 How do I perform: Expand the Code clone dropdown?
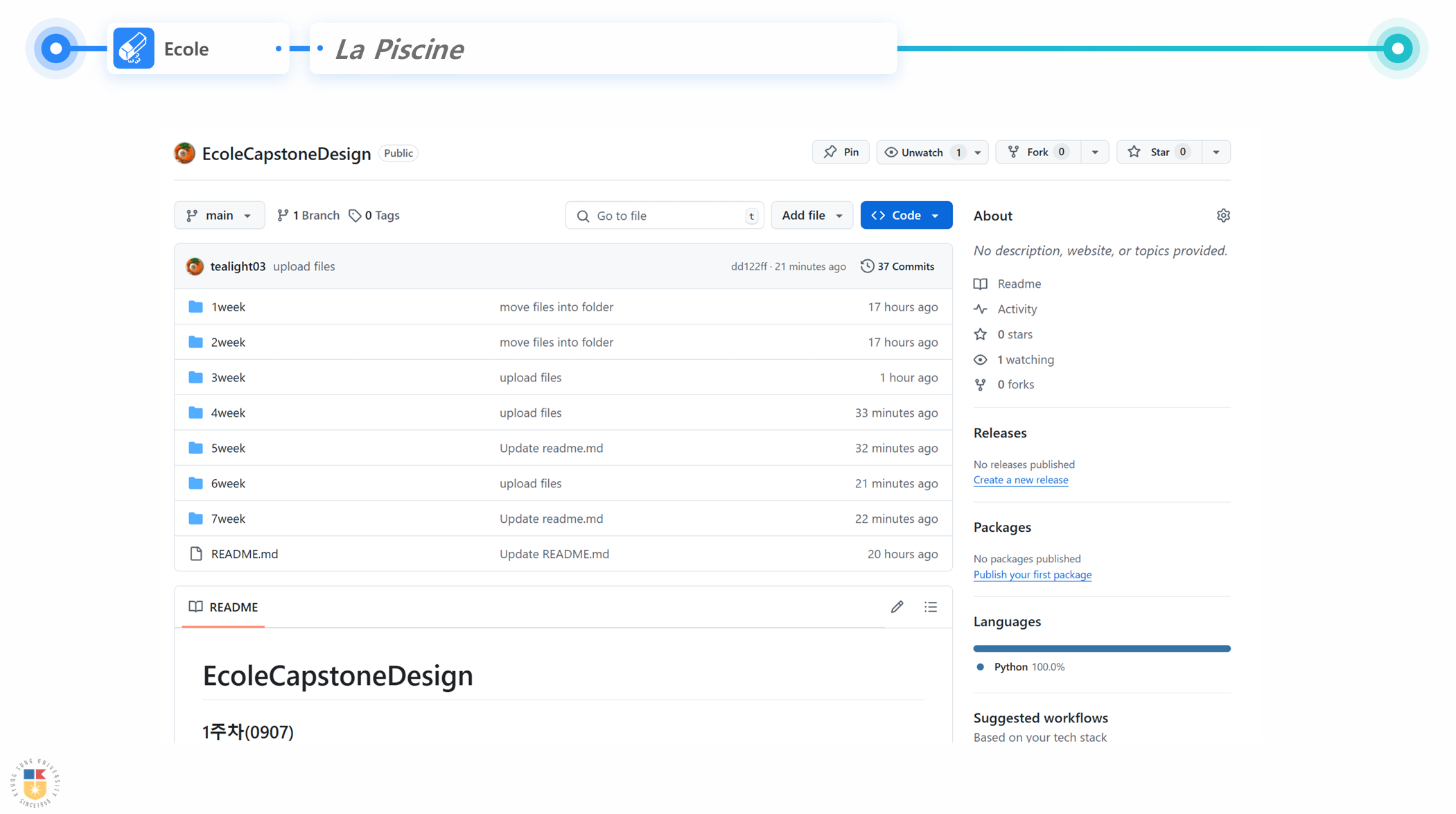tap(906, 216)
